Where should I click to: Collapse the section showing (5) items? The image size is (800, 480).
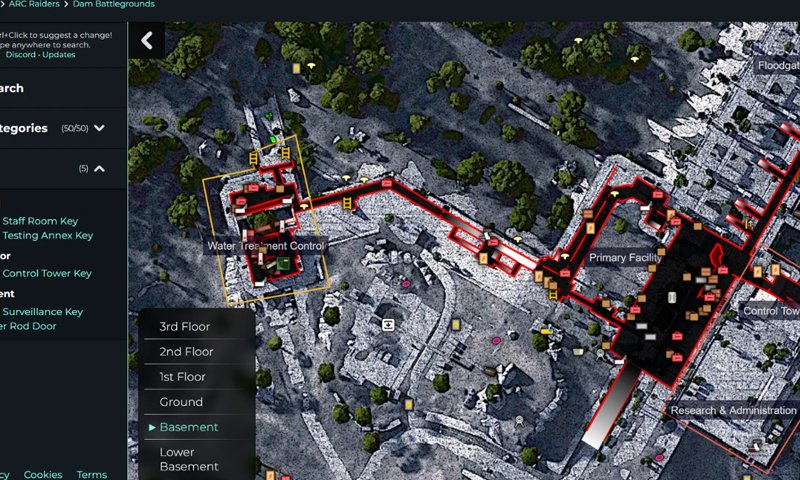click(99, 169)
